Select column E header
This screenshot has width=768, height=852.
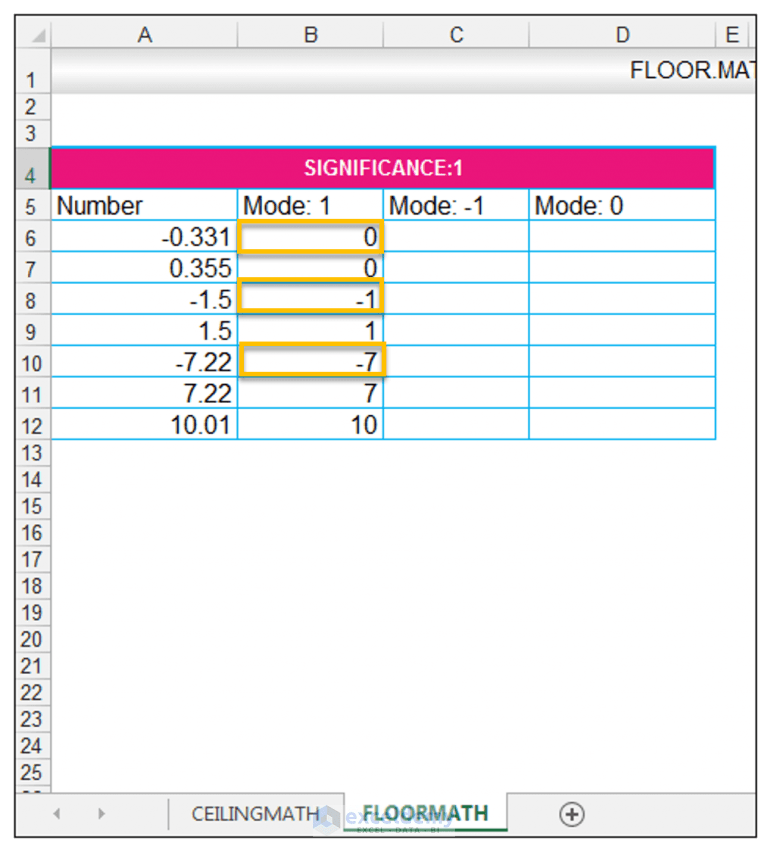(x=732, y=35)
